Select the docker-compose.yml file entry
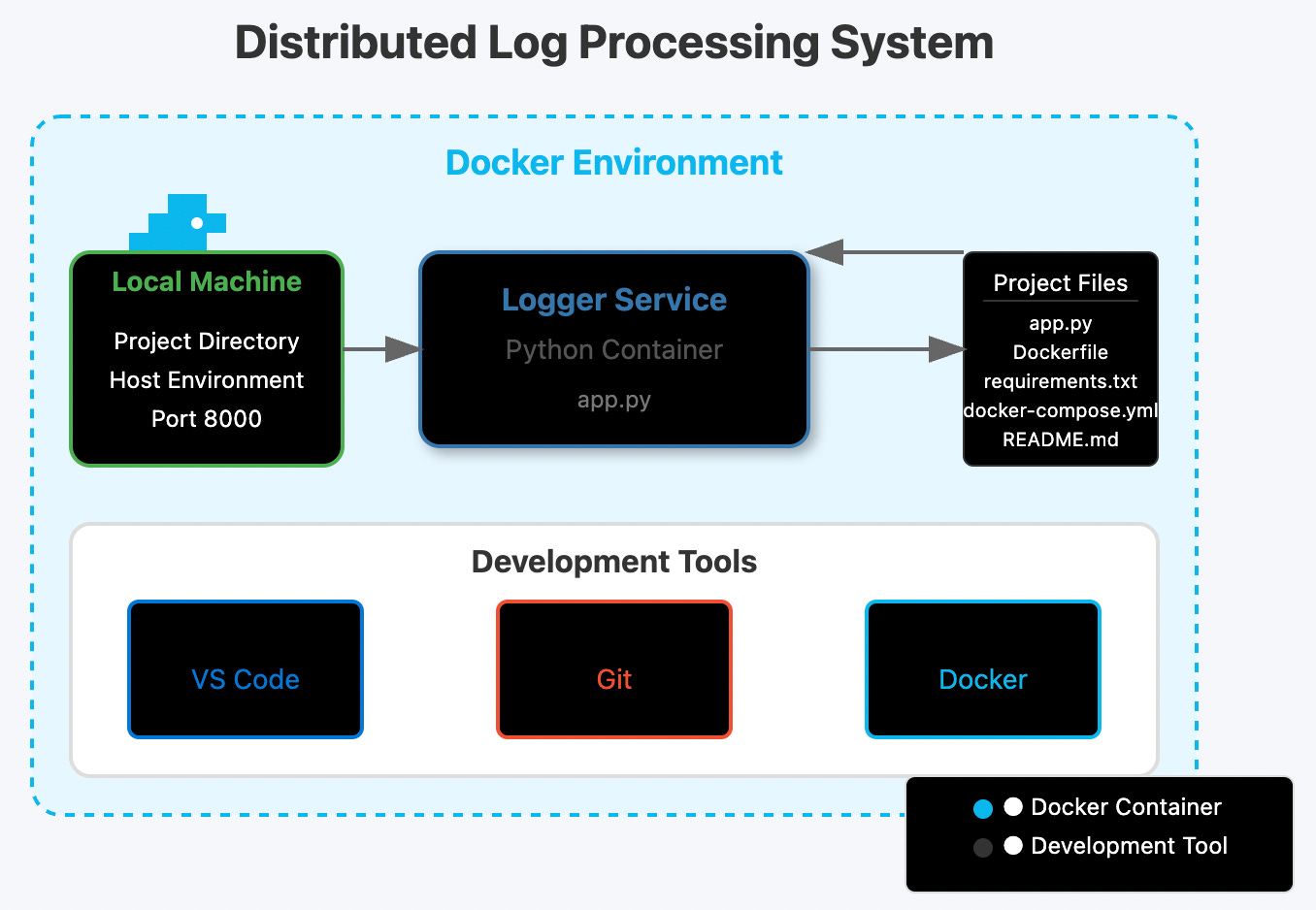Image resolution: width=1316 pixels, height=910 pixels. click(x=1060, y=410)
